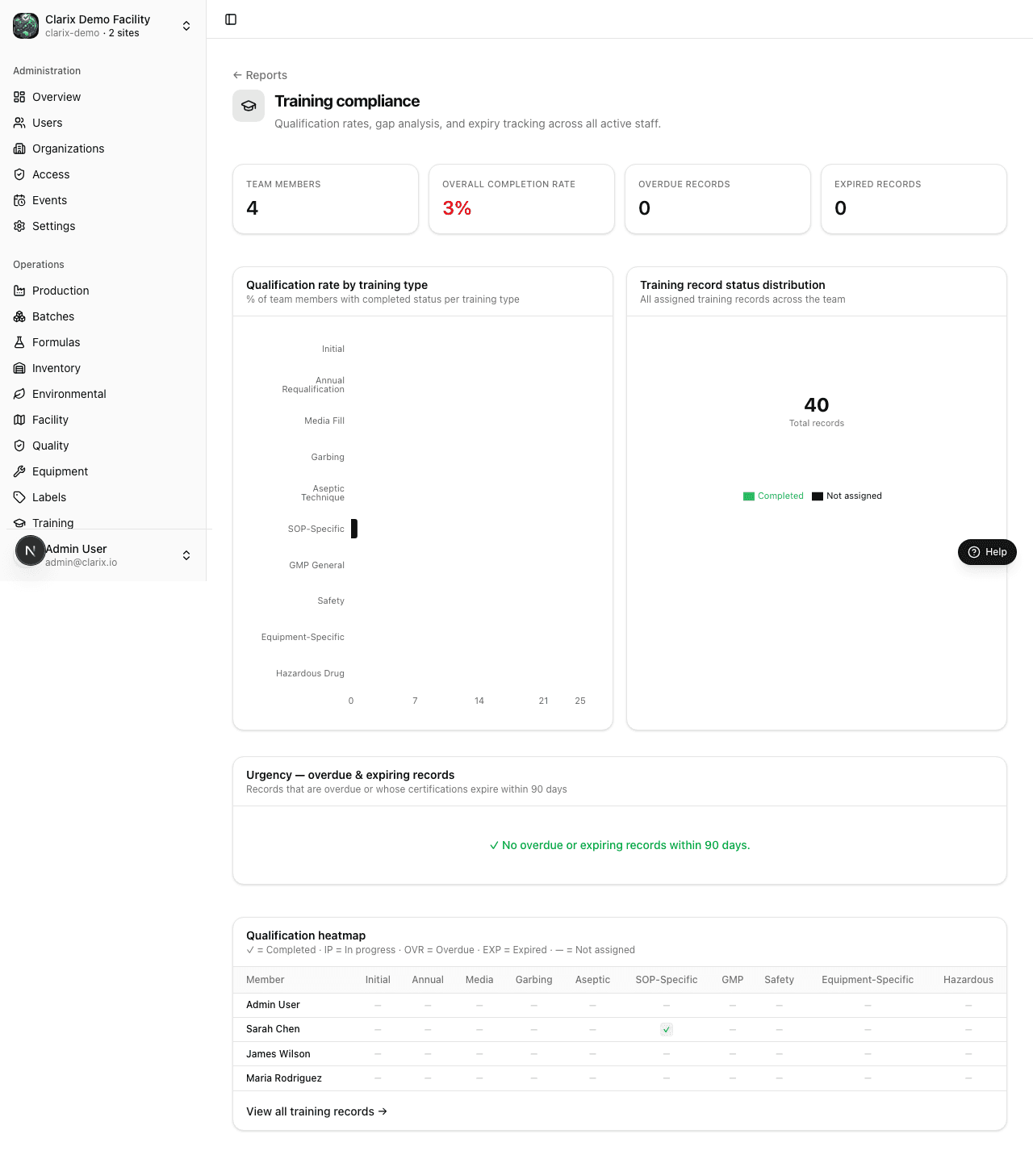The width and height of the screenshot is (1033, 1176).
Task: Open the Labels tag icon
Action: (x=19, y=497)
